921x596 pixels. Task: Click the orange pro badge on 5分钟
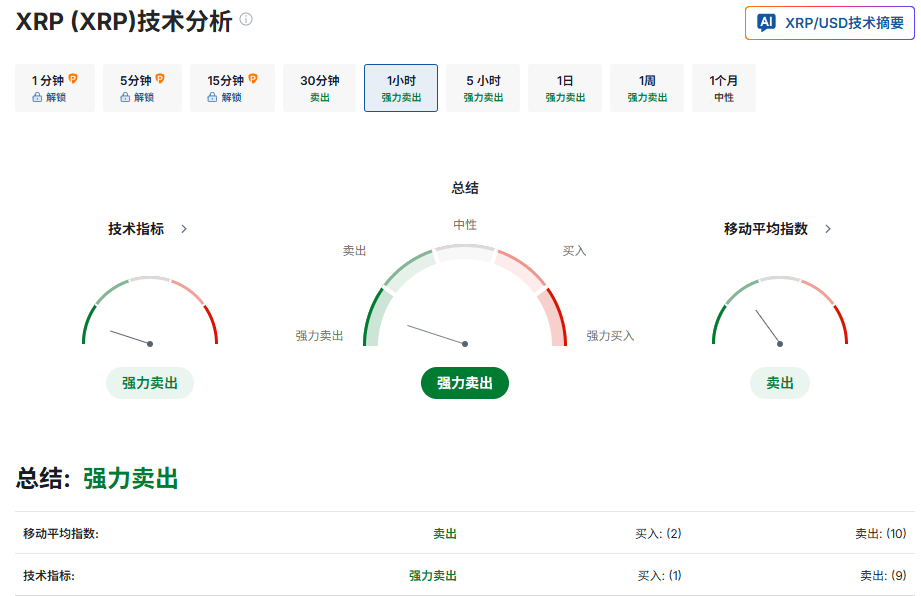tap(160, 79)
